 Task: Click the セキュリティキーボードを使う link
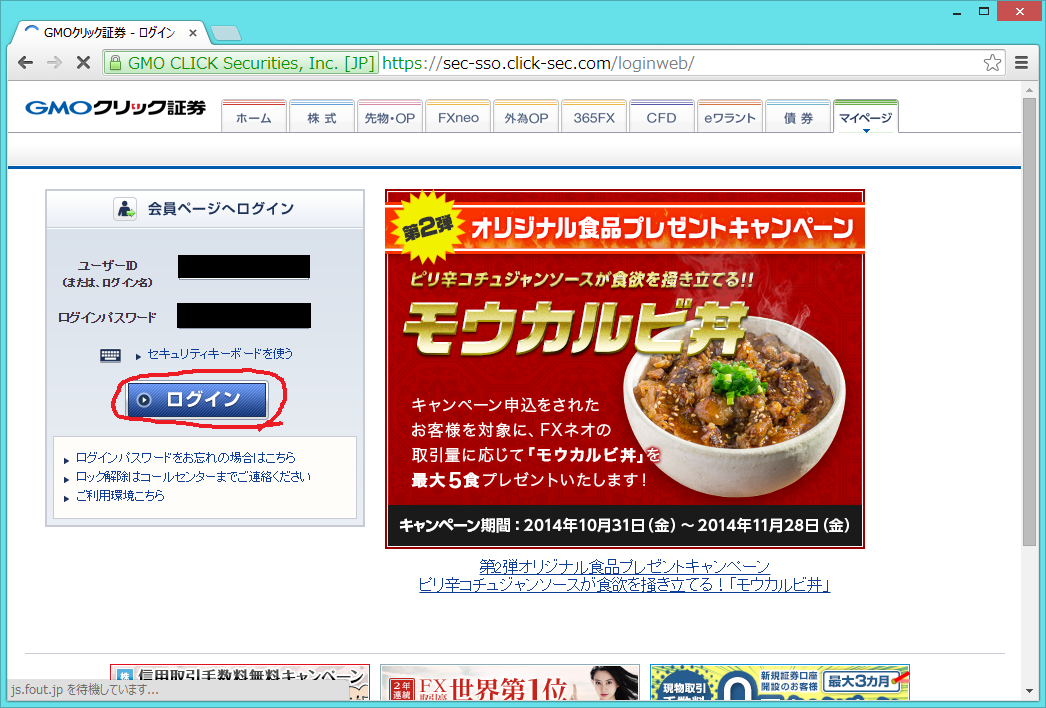click(x=220, y=354)
